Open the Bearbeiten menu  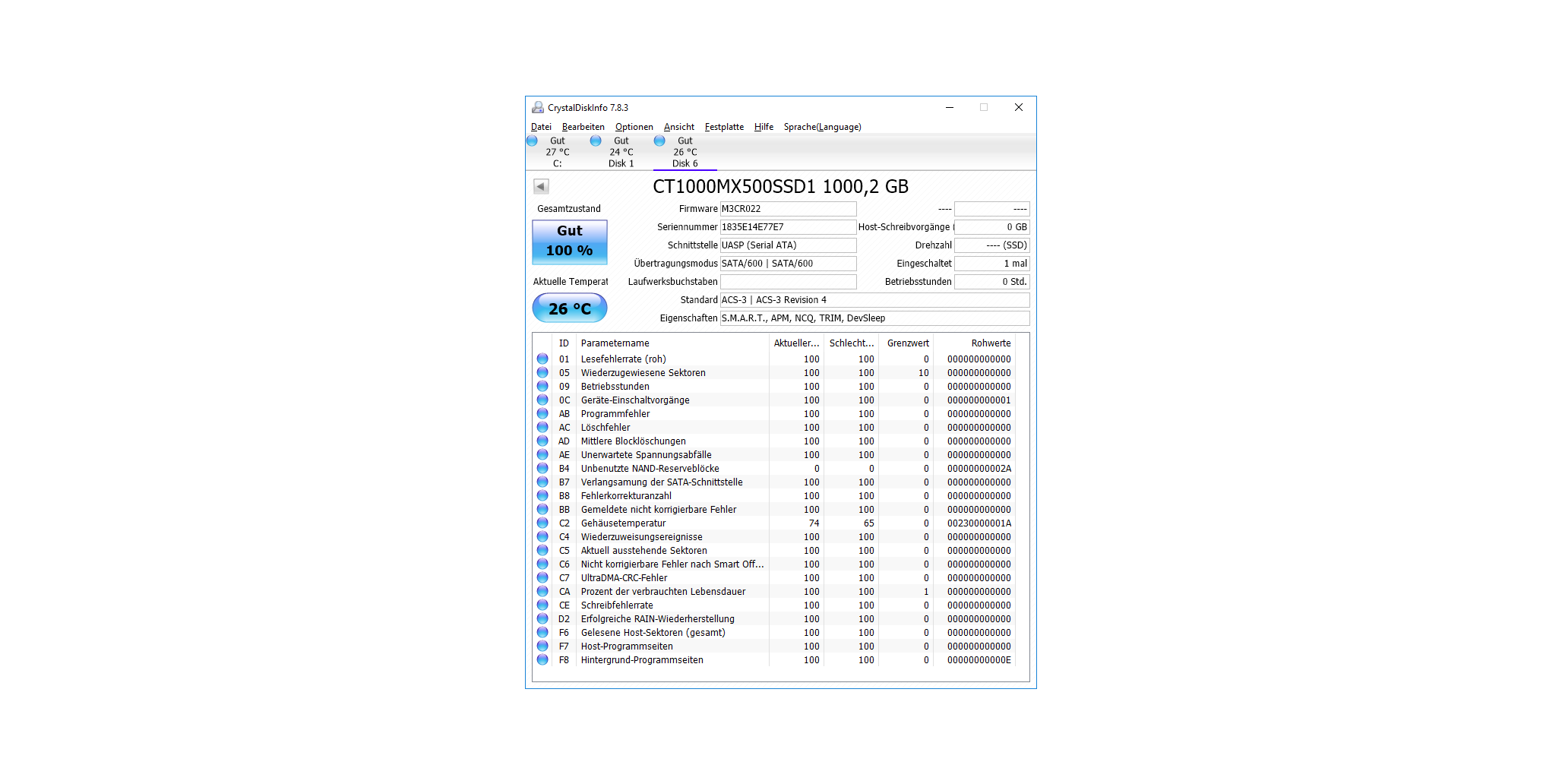pyautogui.click(x=583, y=127)
